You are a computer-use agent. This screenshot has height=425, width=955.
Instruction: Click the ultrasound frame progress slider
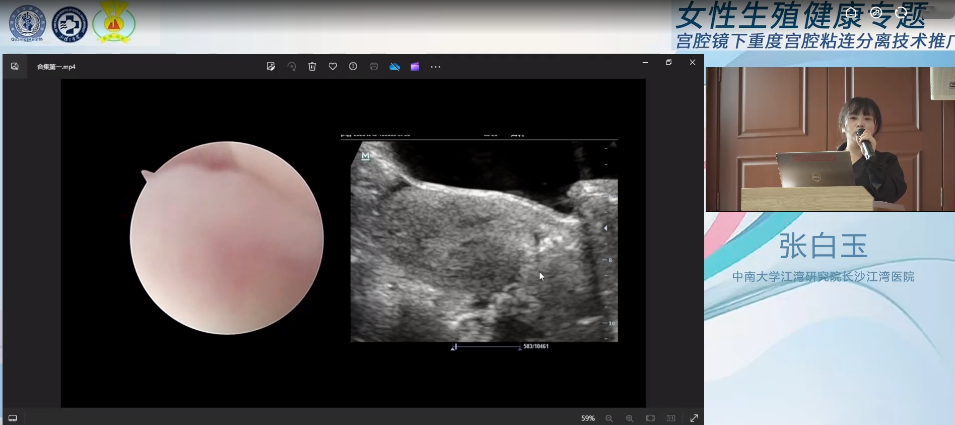[487, 347]
